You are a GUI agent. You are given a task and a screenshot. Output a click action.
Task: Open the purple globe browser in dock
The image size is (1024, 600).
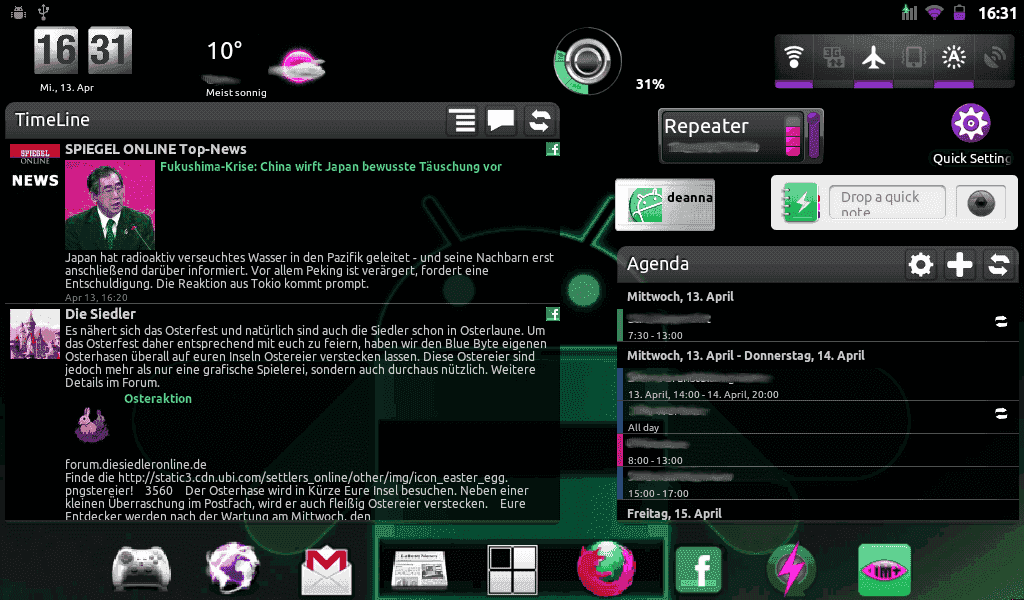tap(232, 567)
